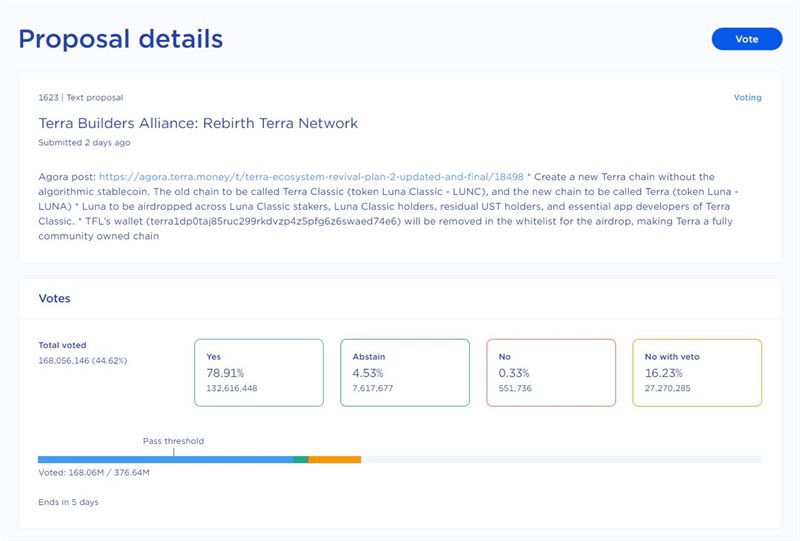Click the blue Vote button
This screenshot has height=541, width=800.
[746, 39]
